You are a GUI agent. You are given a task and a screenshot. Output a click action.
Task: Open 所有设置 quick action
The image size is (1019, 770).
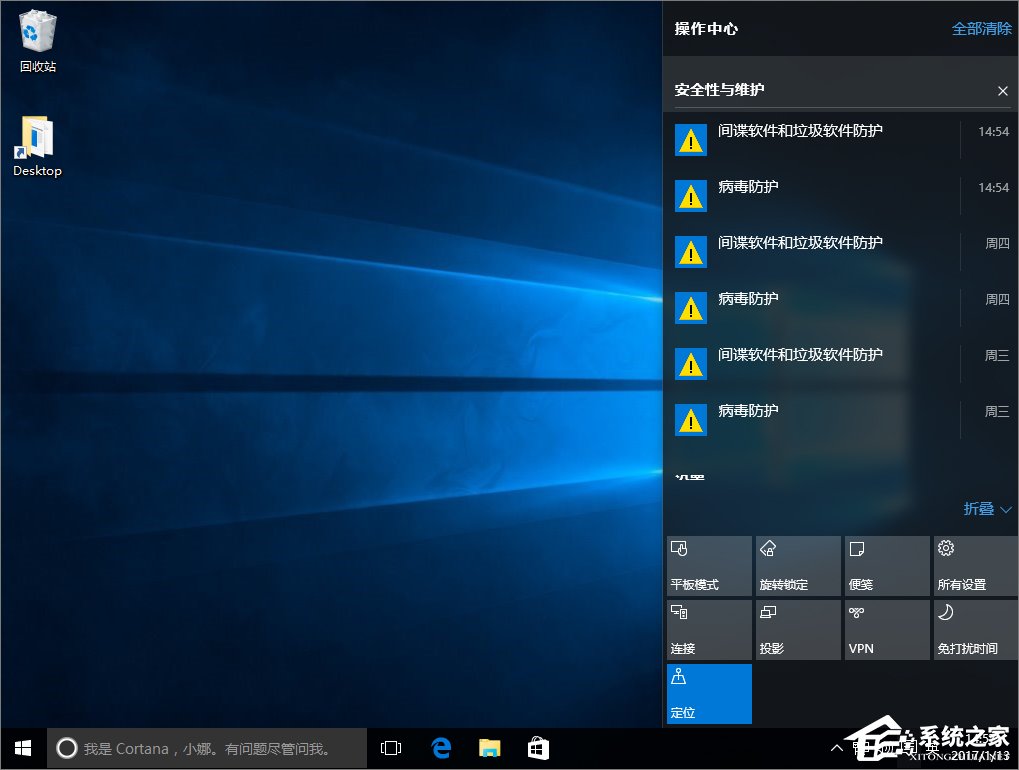point(975,565)
